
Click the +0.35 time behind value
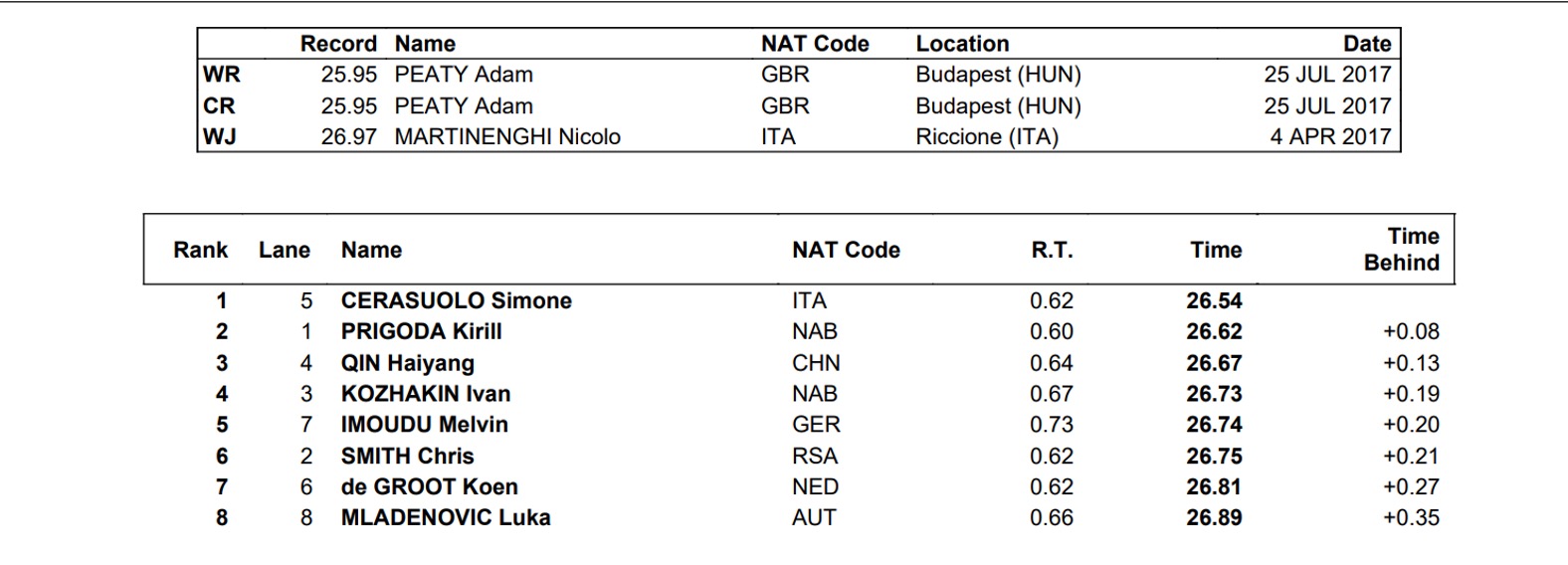1411,517
